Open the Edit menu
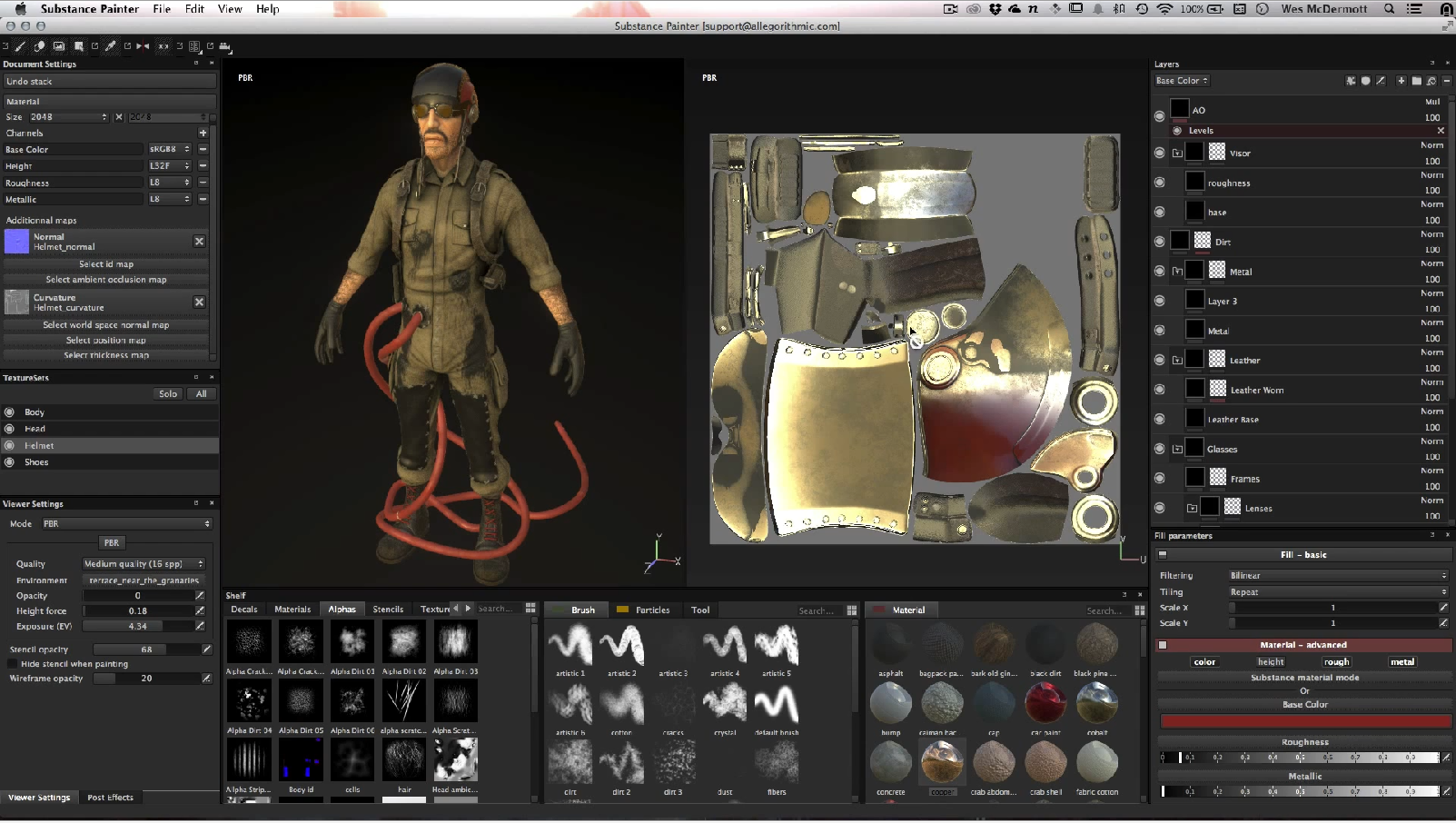The image size is (1456, 823). [194, 9]
